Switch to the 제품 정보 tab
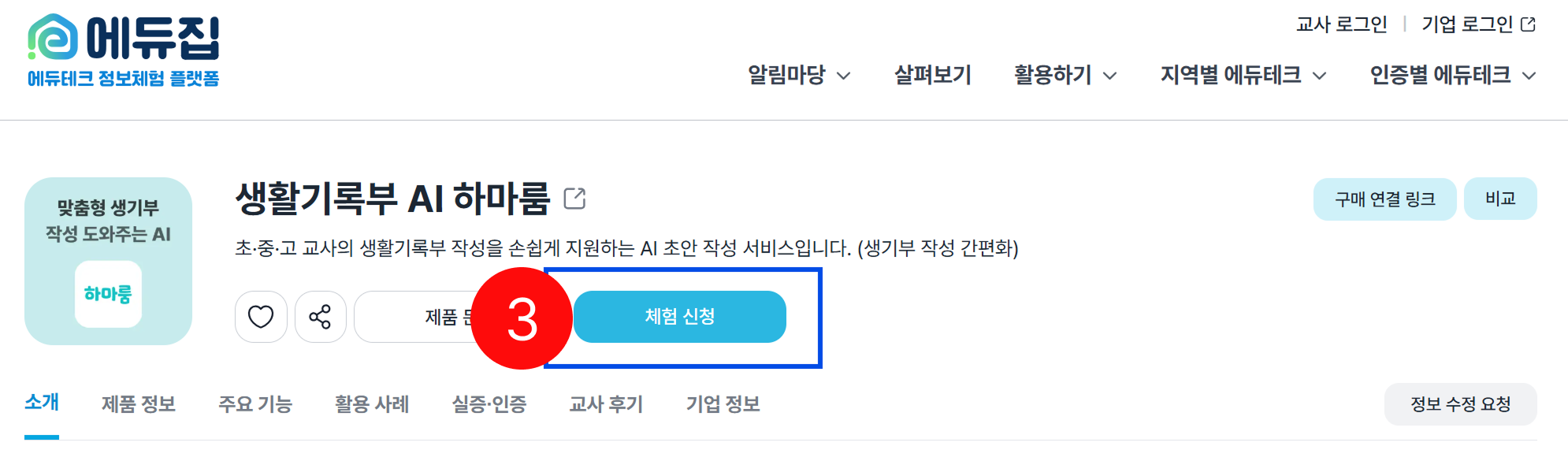Viewport: 1568px width, 461px height. coord(139,404)
